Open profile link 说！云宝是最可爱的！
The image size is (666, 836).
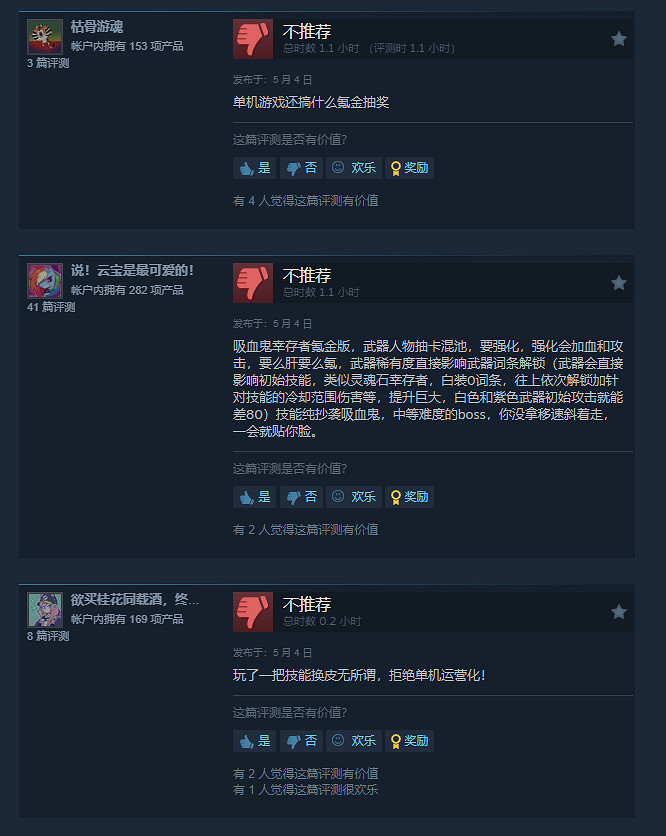pyautogui.click(x=132, y=270)
